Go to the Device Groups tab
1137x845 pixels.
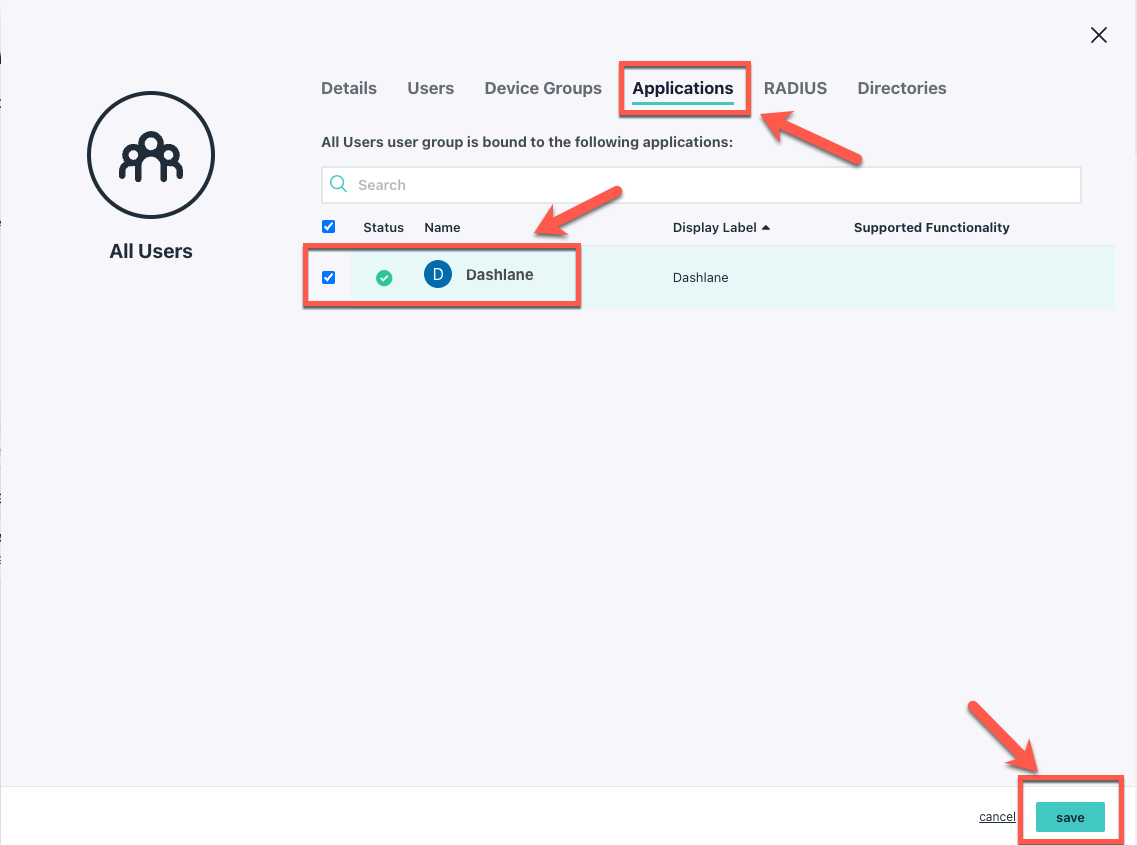pos(543,88)
